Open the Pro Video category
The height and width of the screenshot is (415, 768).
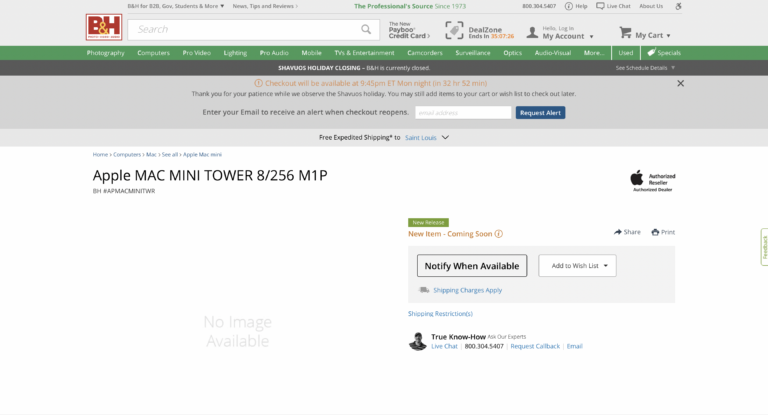coord(196,53)
